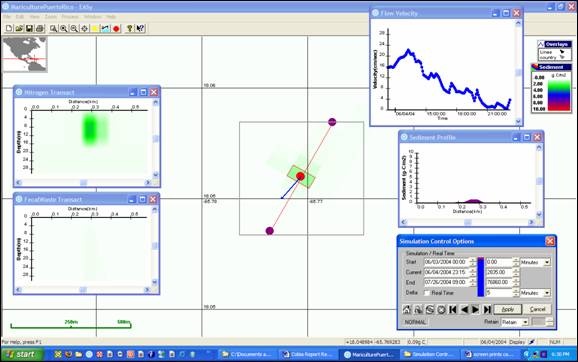Click FecalWaste Transect vertical scrollbar
This screenshot has height=362, width=578.
click(x=155, y=246)
